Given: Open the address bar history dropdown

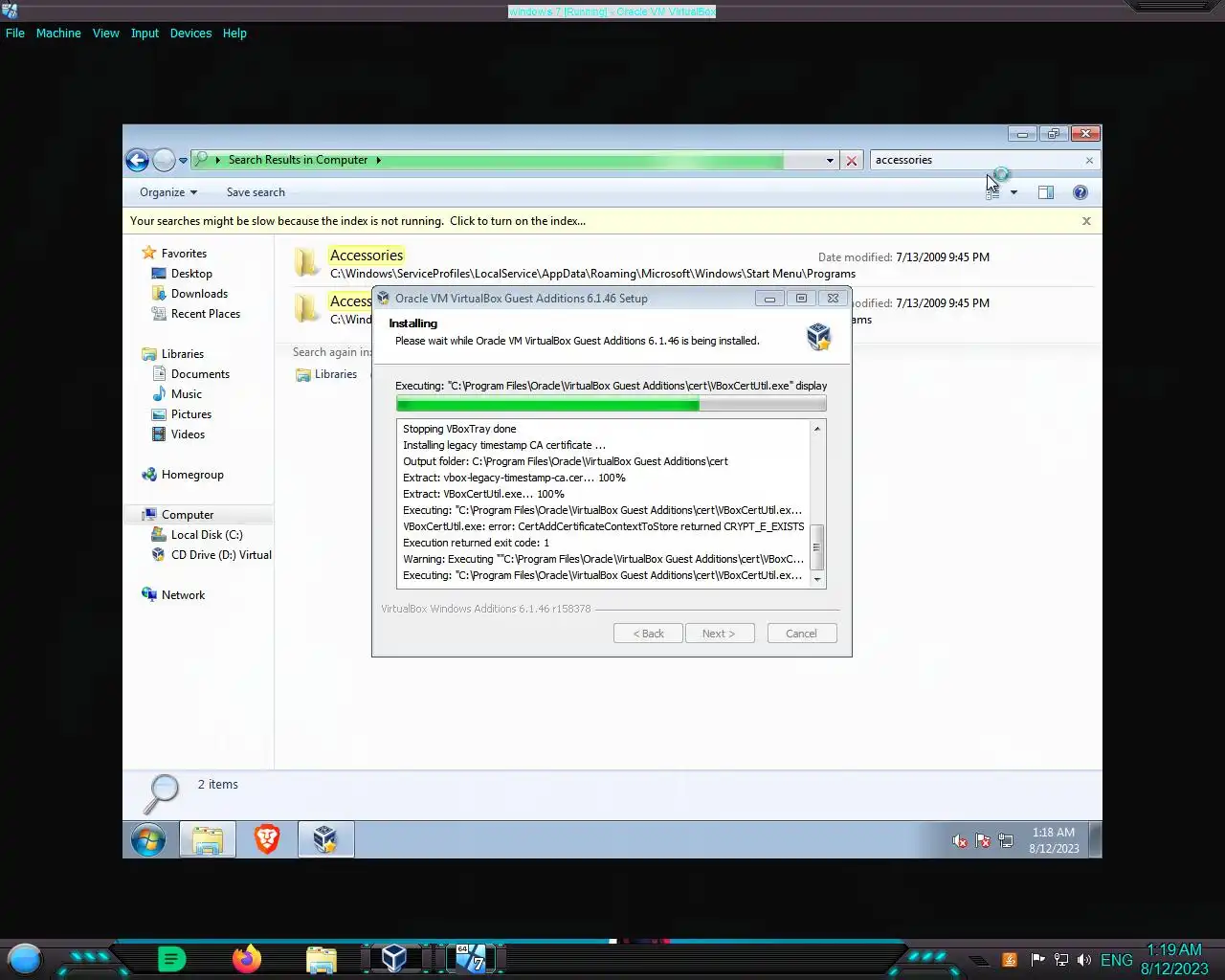Looking at the screenshot, I should point(830,161).
